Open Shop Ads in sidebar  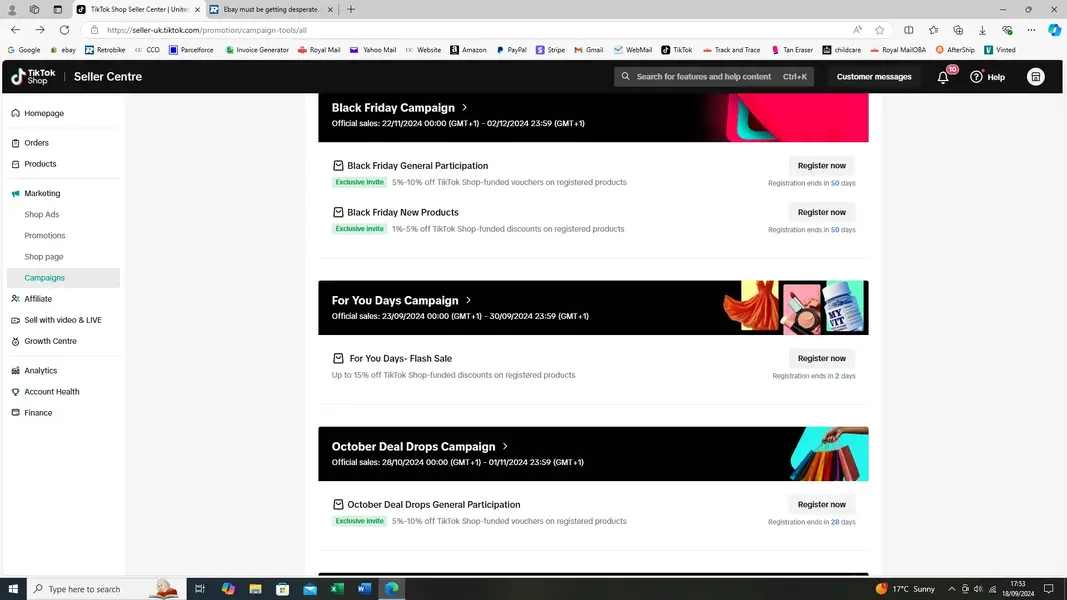42,214
